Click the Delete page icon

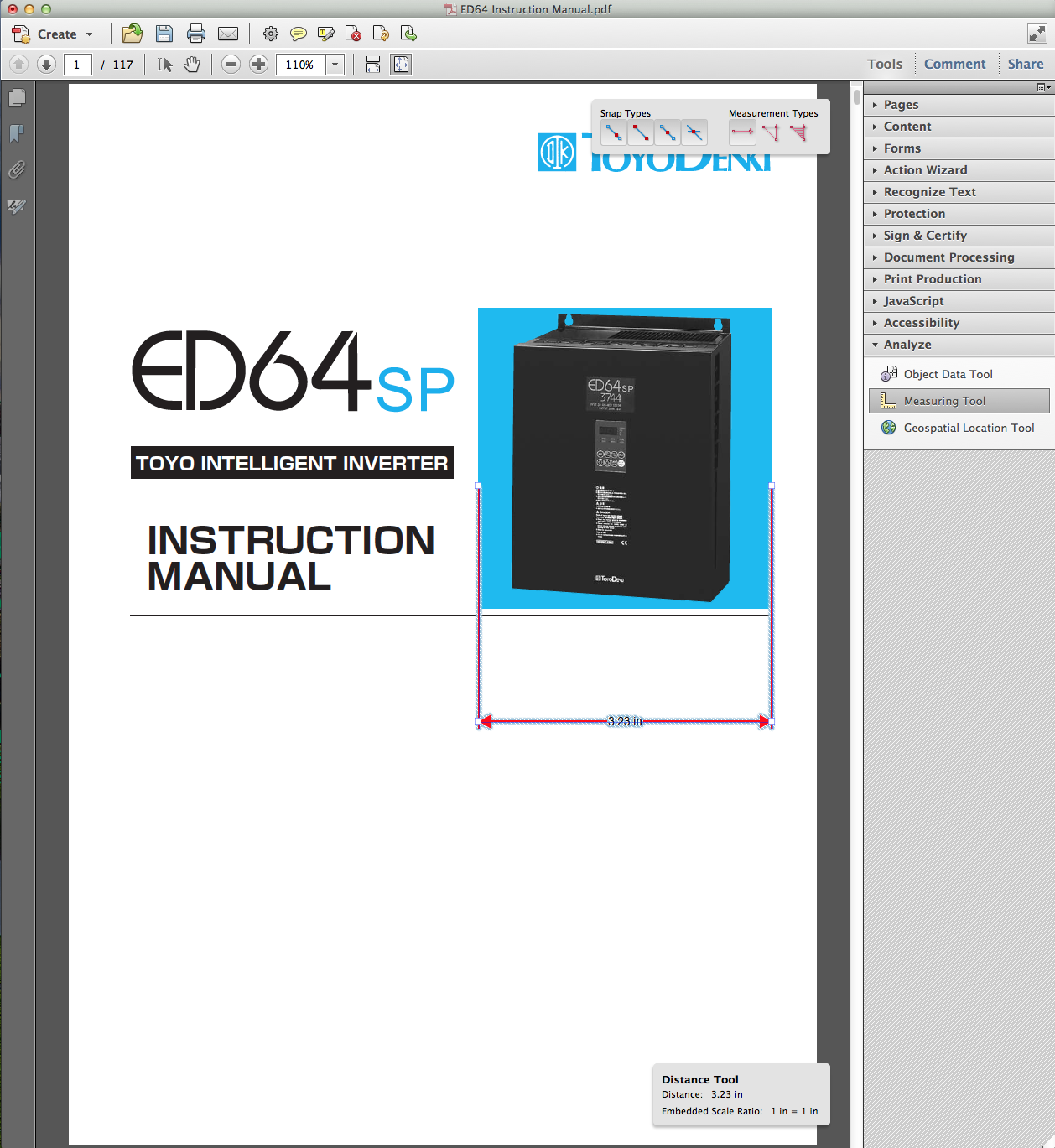[x=353, y=34]
